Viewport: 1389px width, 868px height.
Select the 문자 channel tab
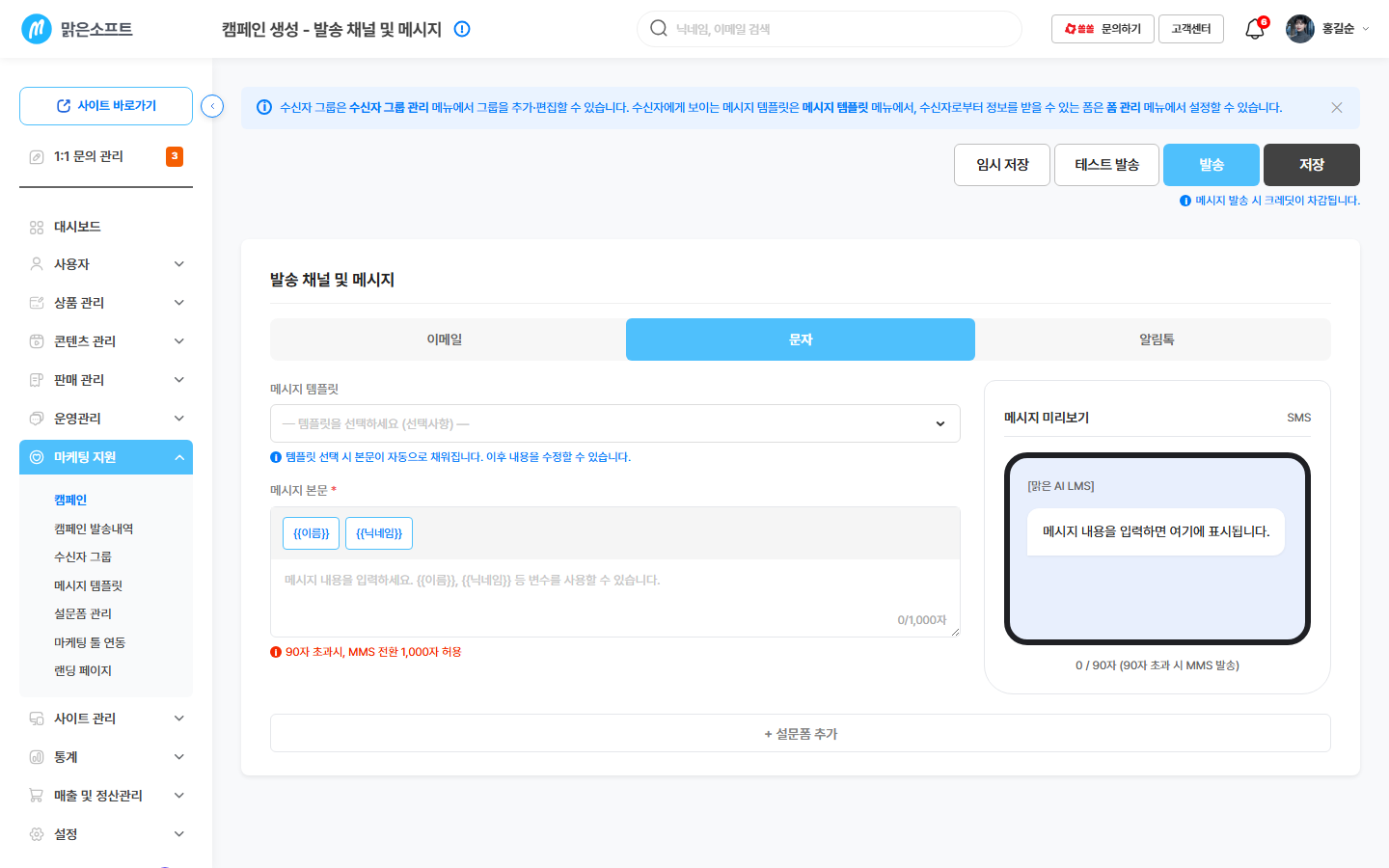(x=801, y=339)
